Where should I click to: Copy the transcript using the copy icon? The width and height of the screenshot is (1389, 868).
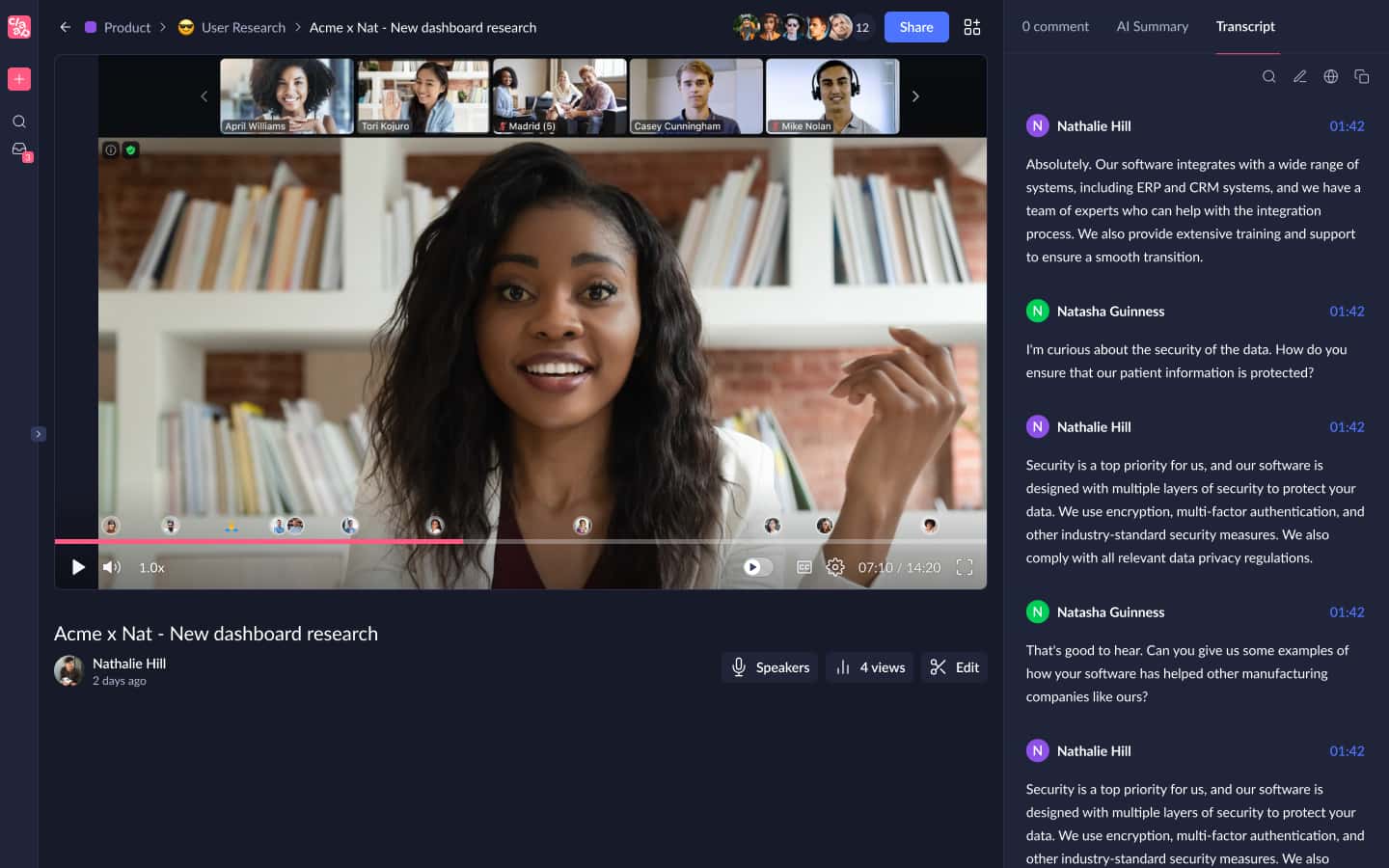click(1362, 76)
